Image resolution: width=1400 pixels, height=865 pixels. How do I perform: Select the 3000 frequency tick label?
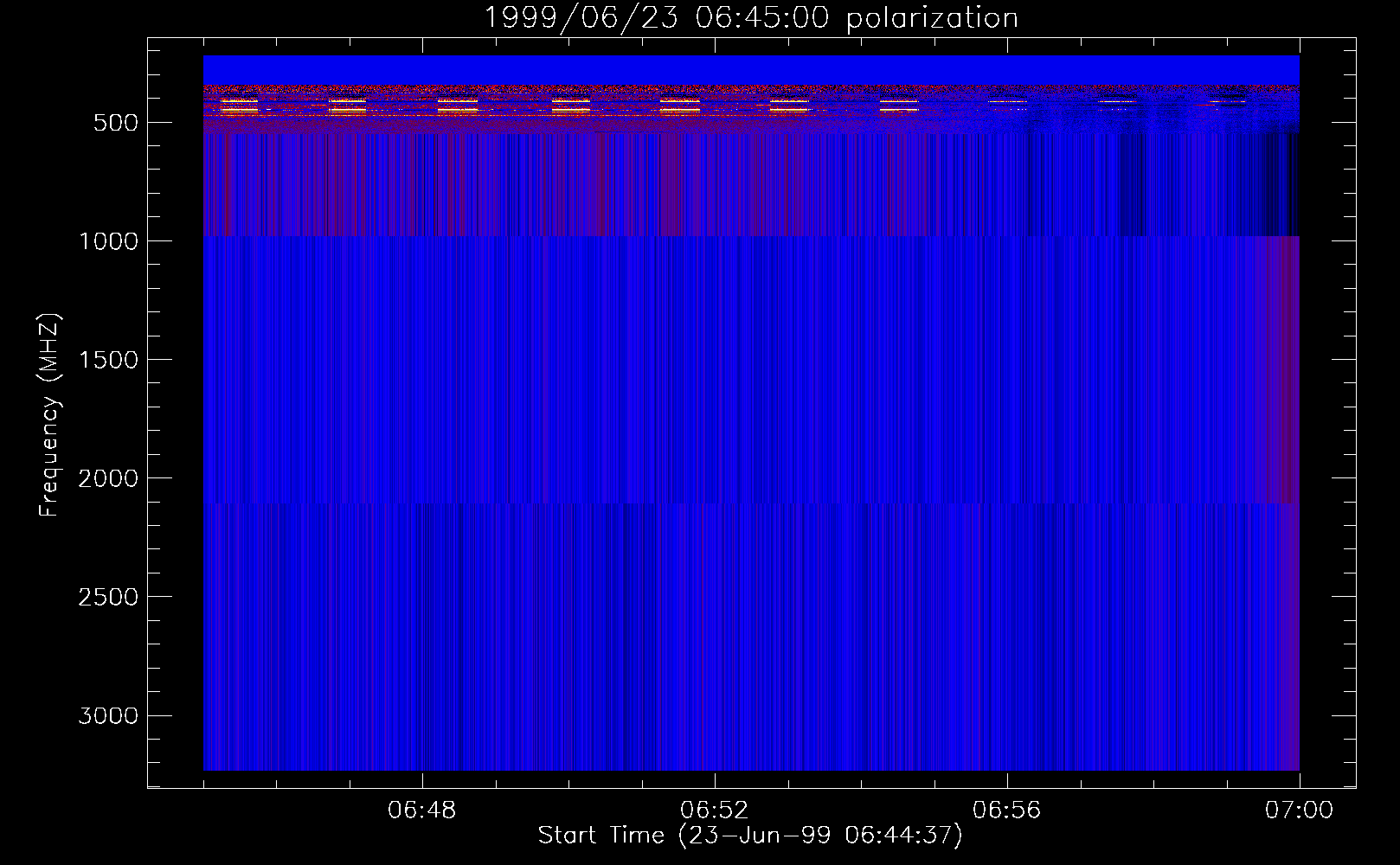point(108,715)
